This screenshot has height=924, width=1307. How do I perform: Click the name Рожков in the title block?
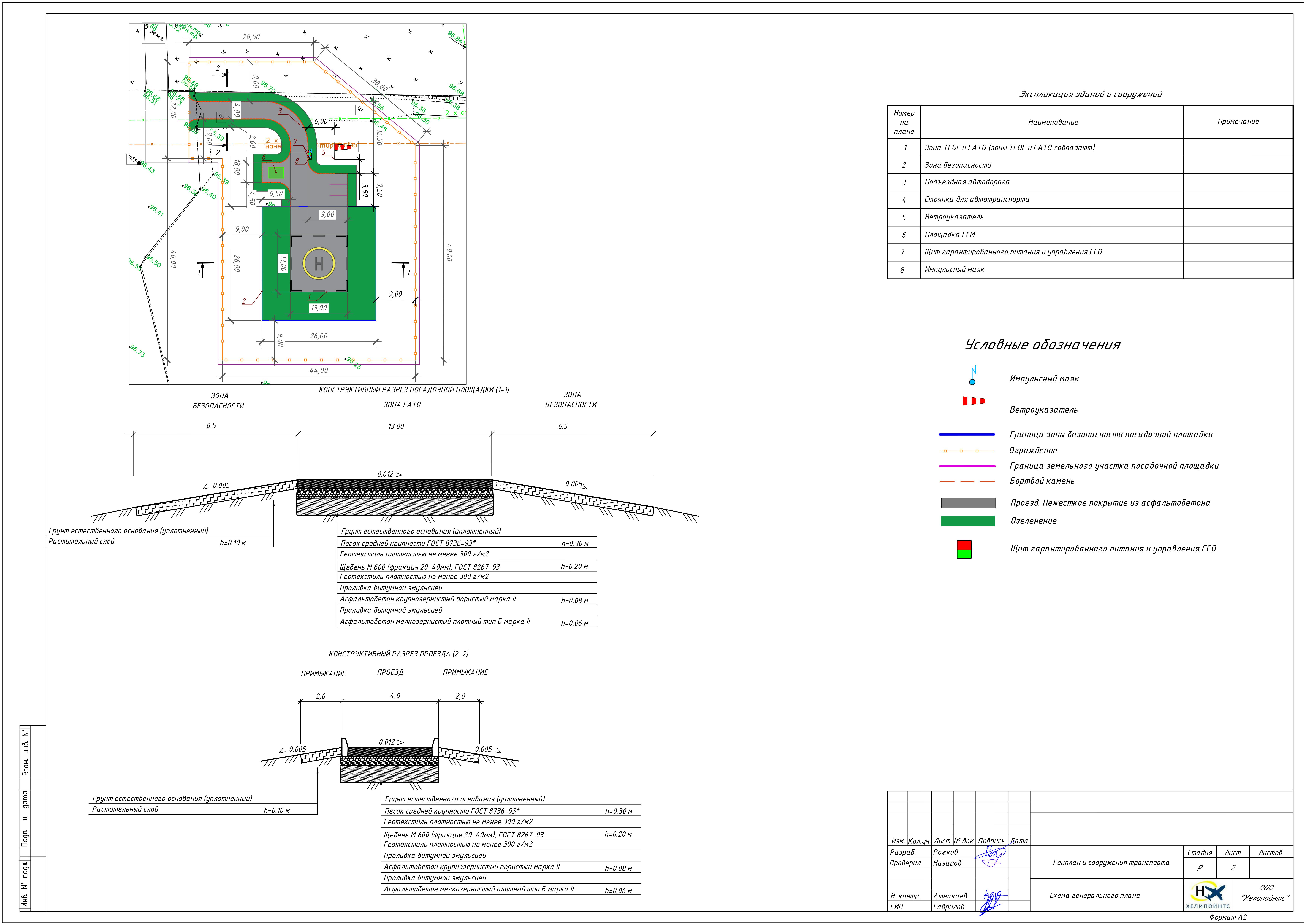point(945,852)
